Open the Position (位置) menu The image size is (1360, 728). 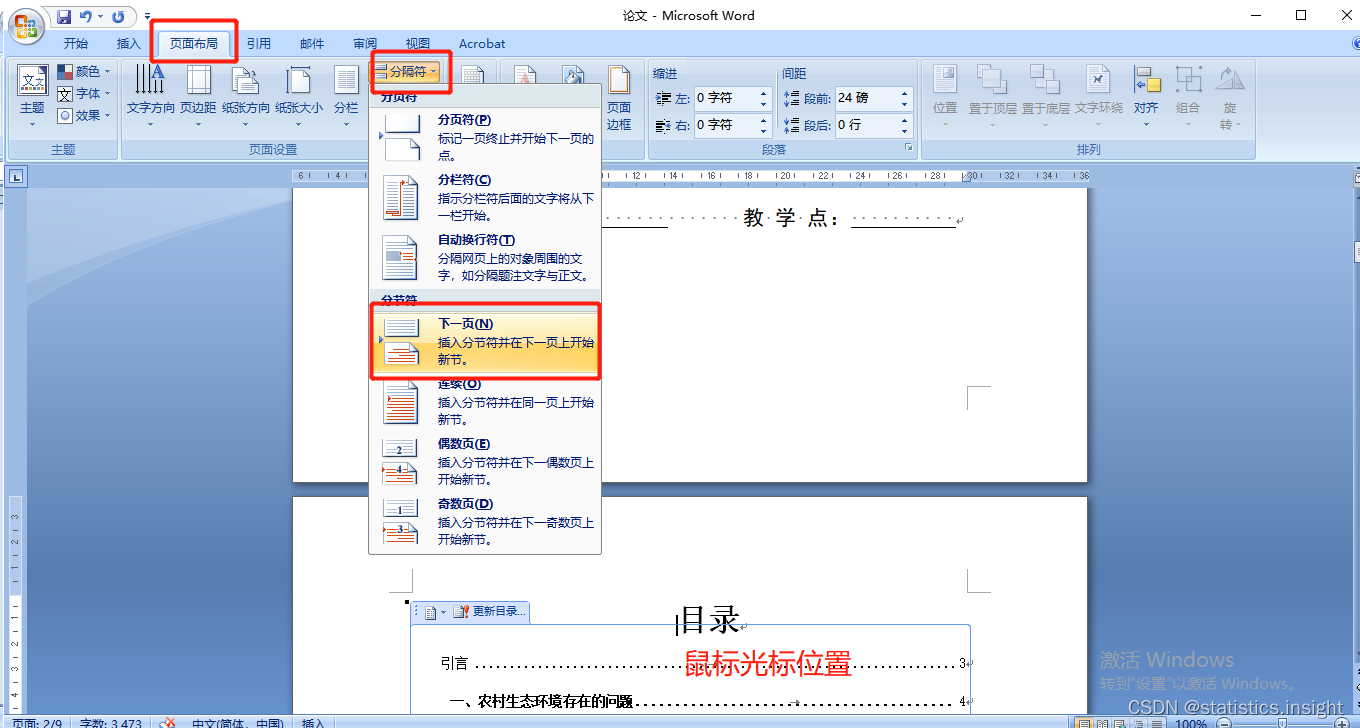tap(945, 97)
